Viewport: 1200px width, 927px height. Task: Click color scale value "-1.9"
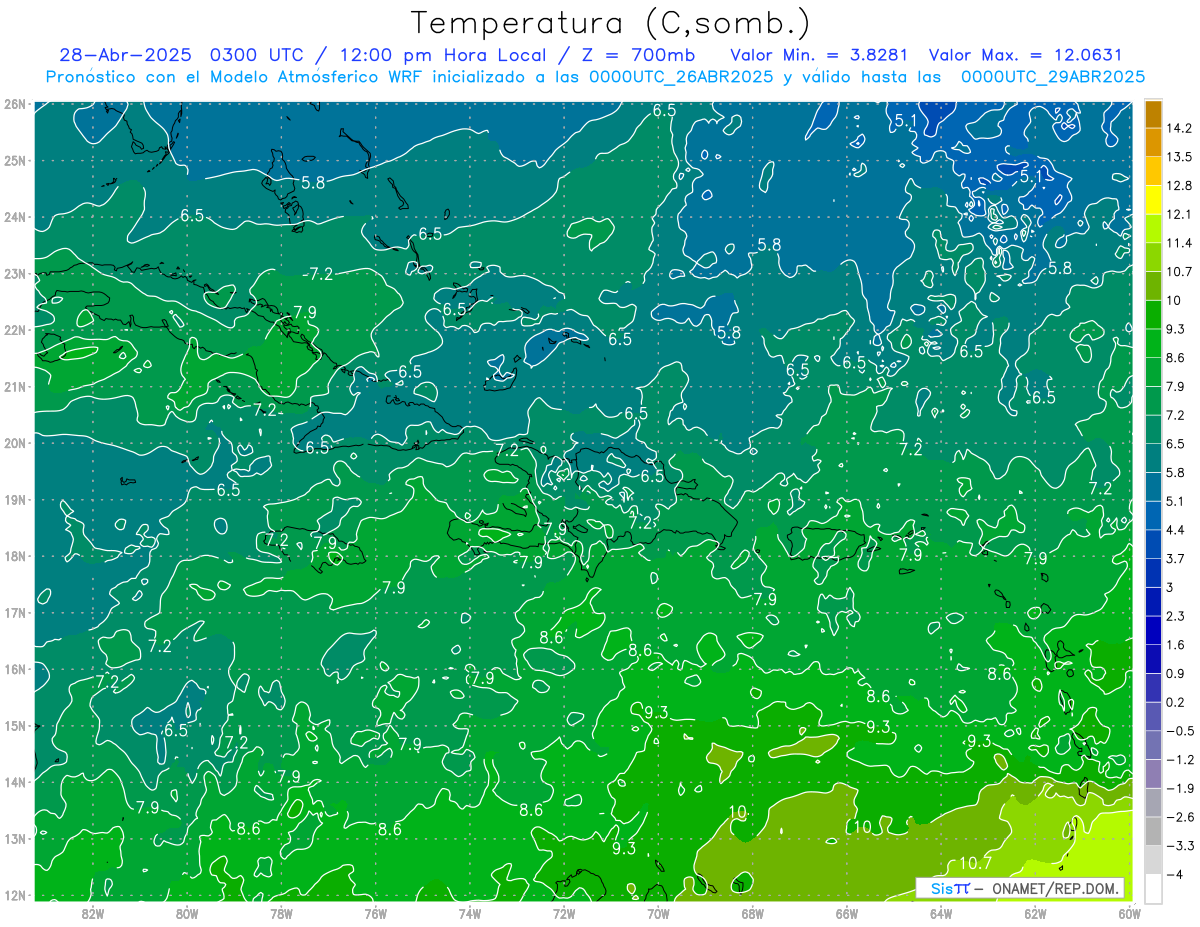coord(1179,788)
